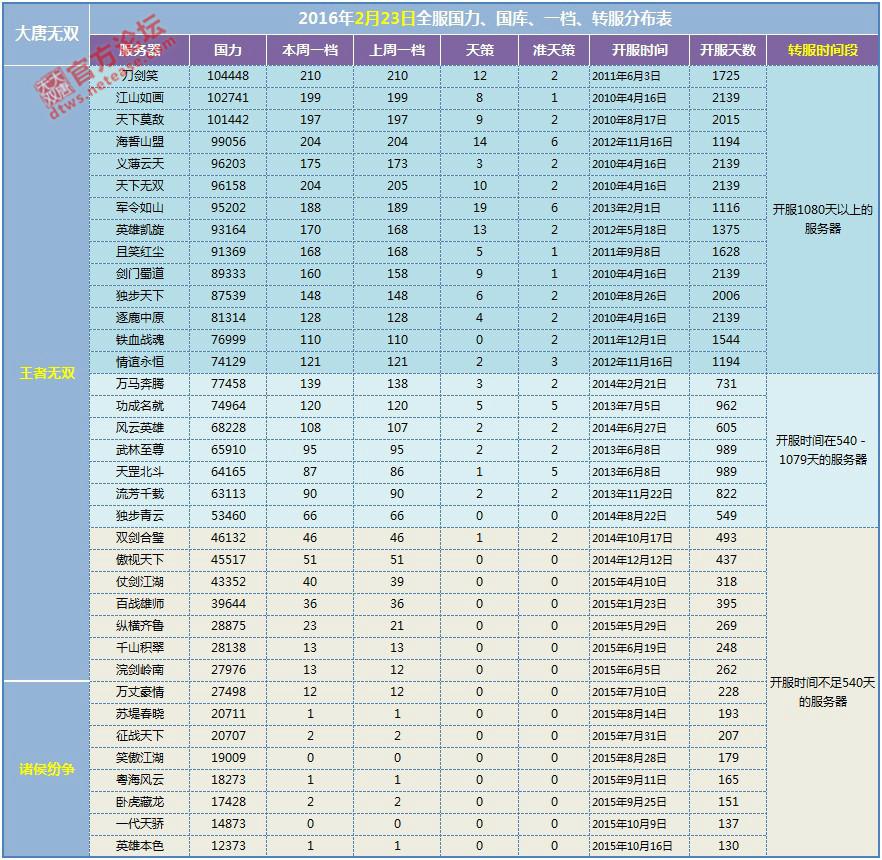The image size is (882, 860).
Task: Select the 万马奔腾 server row name
Action: 140,384
